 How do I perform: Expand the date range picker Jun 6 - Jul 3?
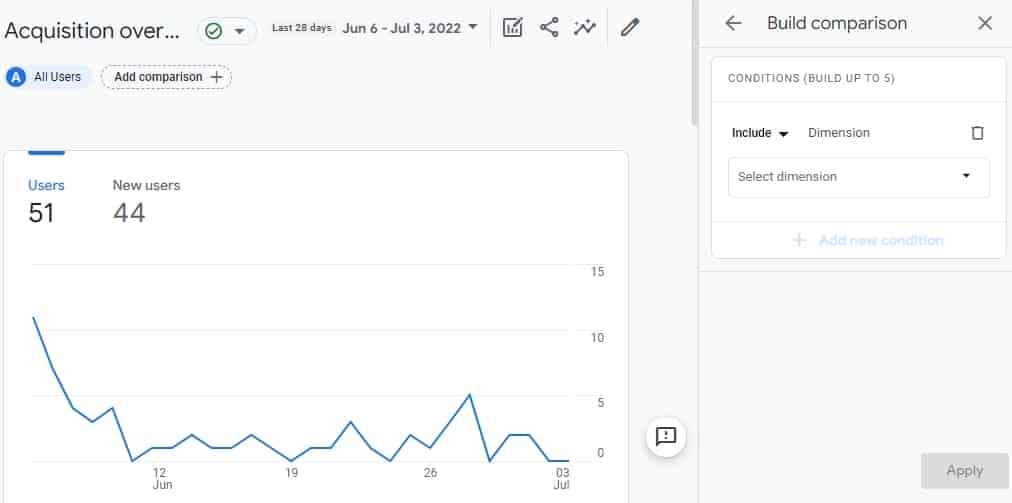tap(410, 28)
